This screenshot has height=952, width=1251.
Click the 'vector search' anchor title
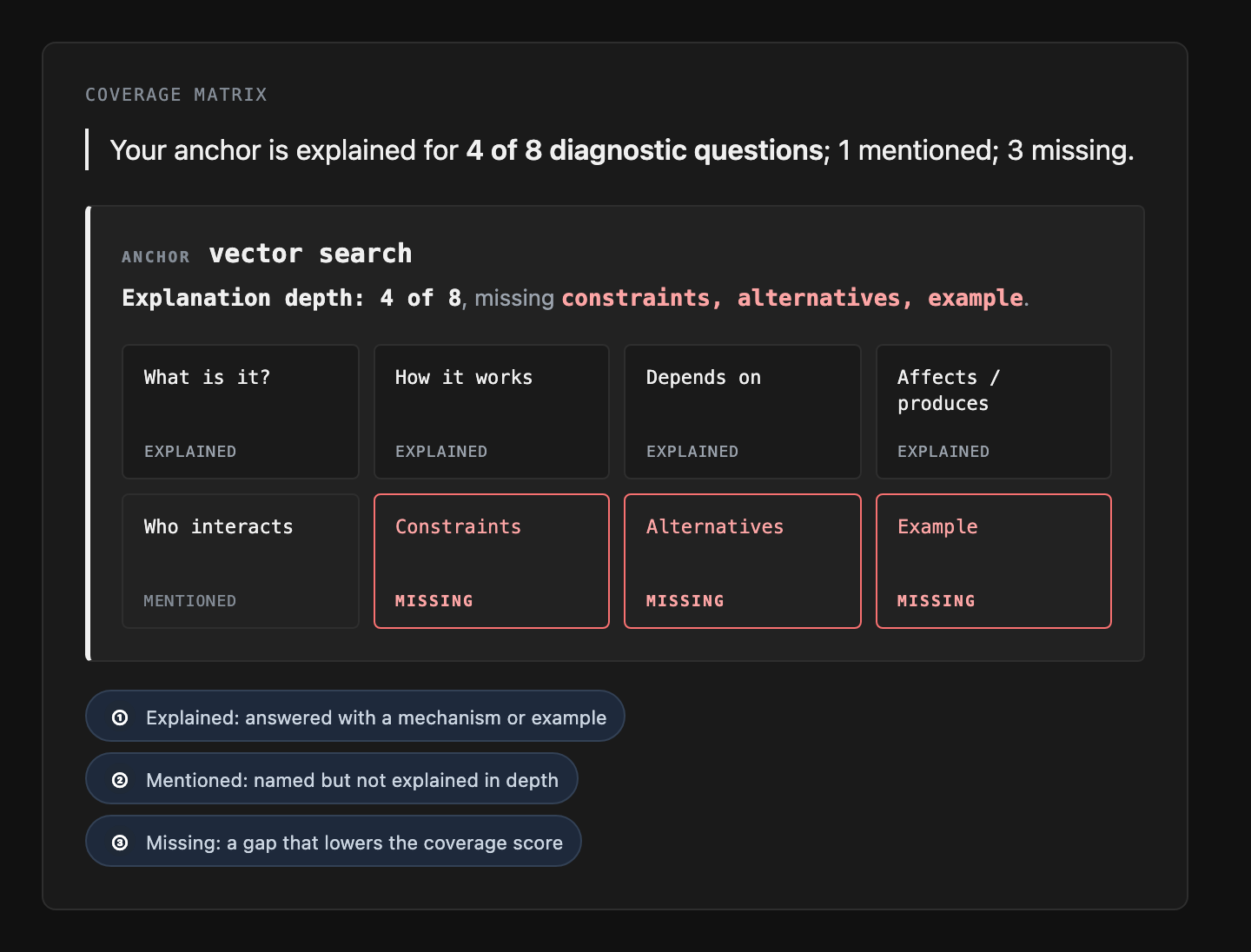click(311, 254)
